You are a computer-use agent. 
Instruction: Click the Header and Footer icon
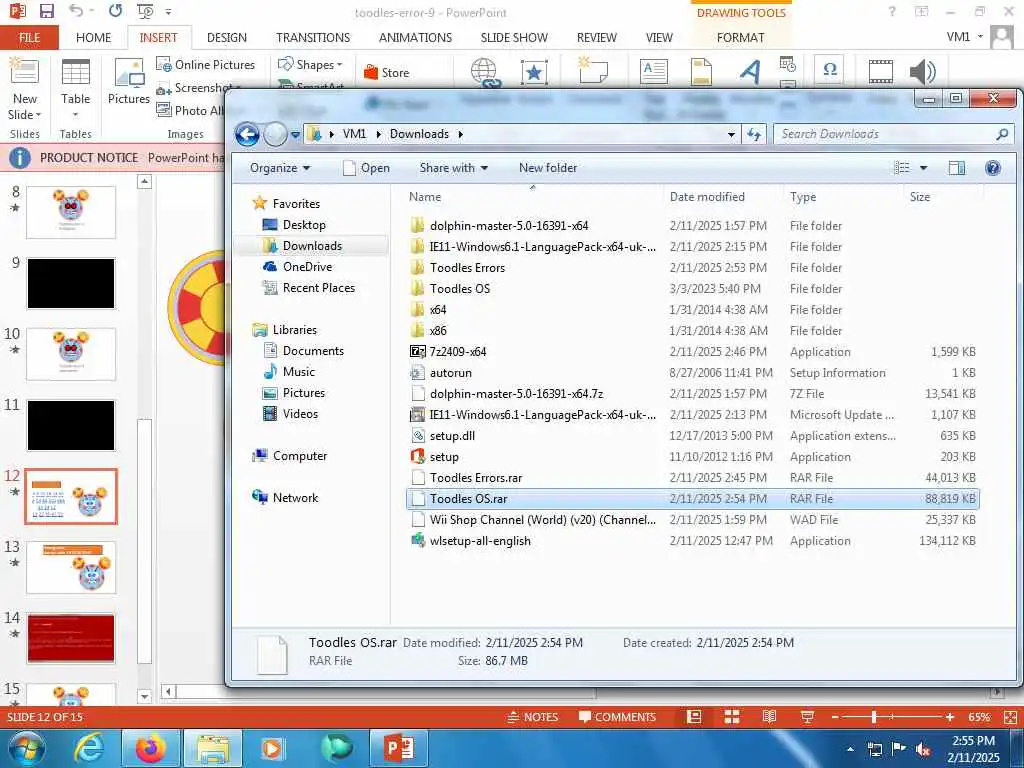point(701,71)
